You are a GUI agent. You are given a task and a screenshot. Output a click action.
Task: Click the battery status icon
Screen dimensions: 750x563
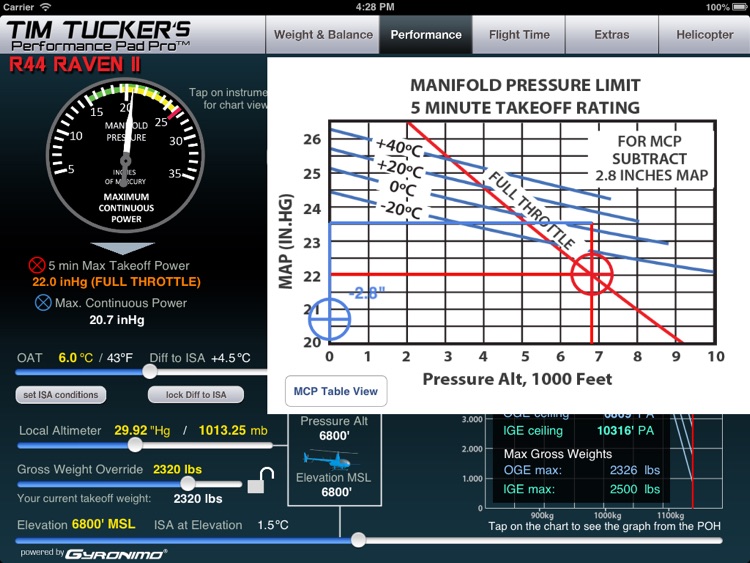[x=739, y=7]
